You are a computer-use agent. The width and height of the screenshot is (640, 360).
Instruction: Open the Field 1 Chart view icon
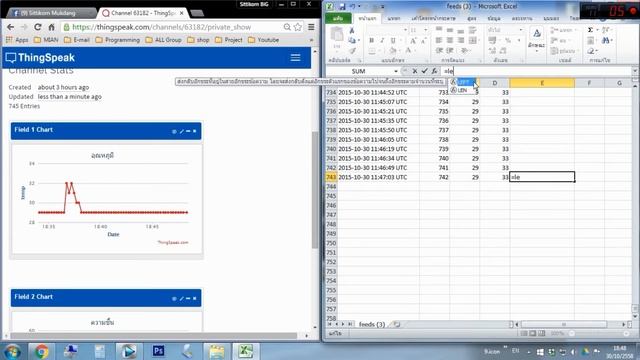tap(174, 131)
